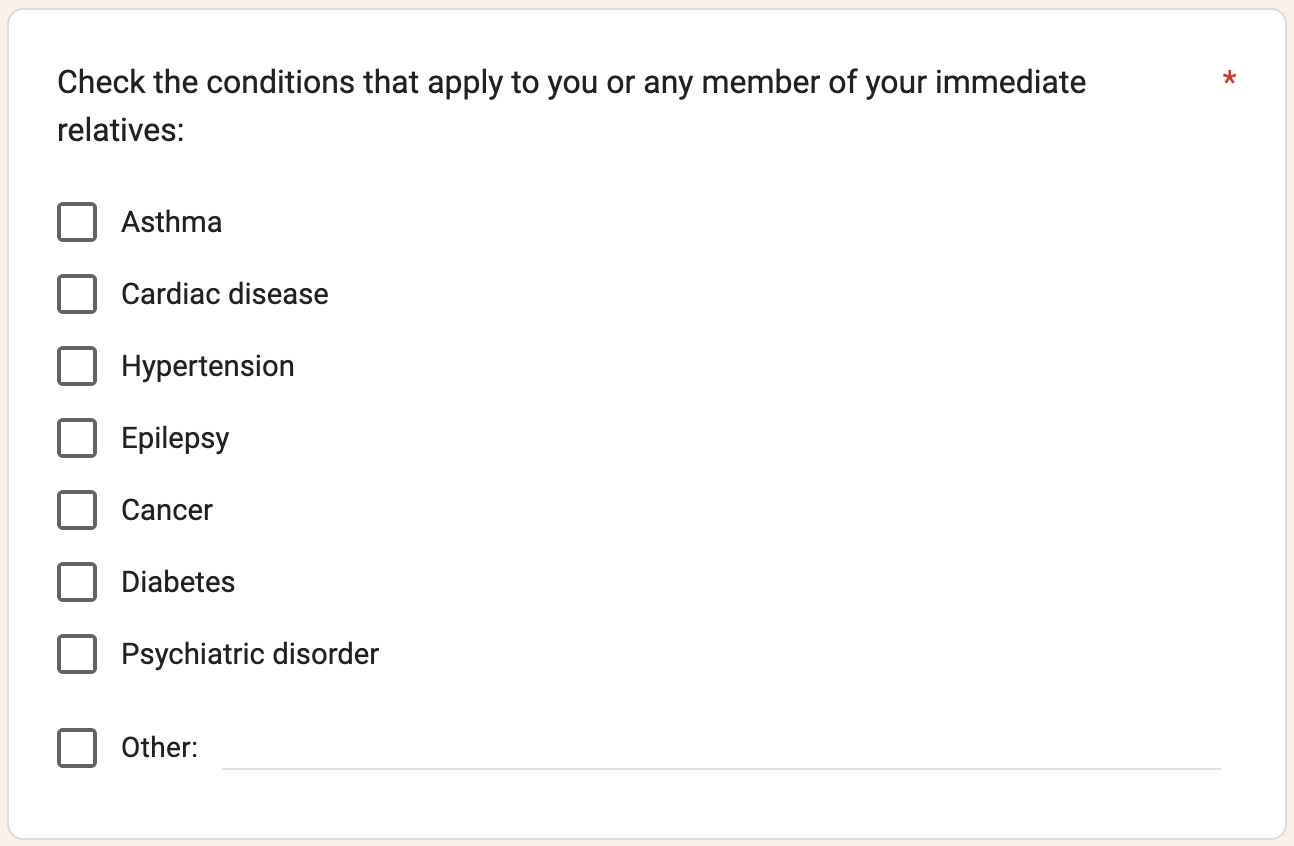This screenshot has height=846, width=1294.
Task: Click the "Epilepsy" label text
Action: pyautogui.click(x=175, y=438)
